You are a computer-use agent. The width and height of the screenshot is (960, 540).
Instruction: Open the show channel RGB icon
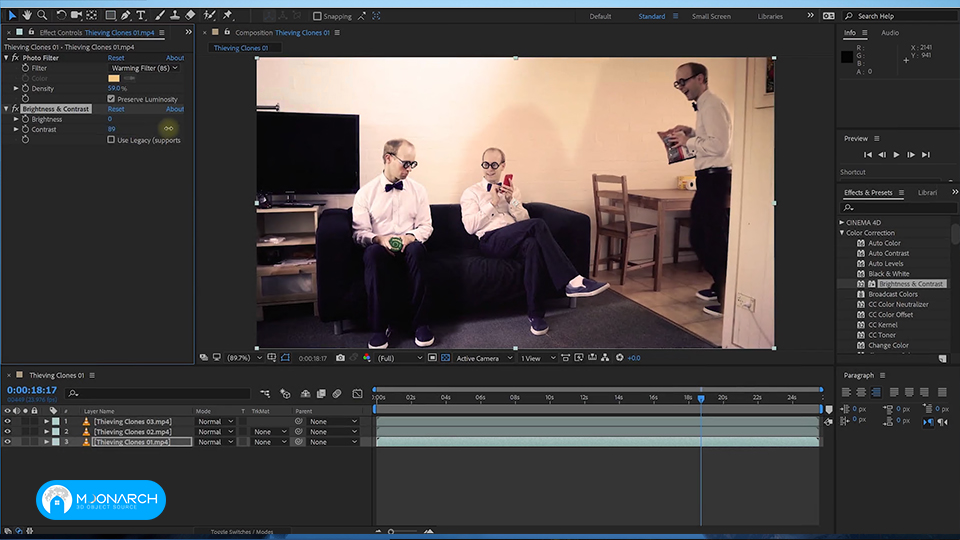click(x=367, y=358)
